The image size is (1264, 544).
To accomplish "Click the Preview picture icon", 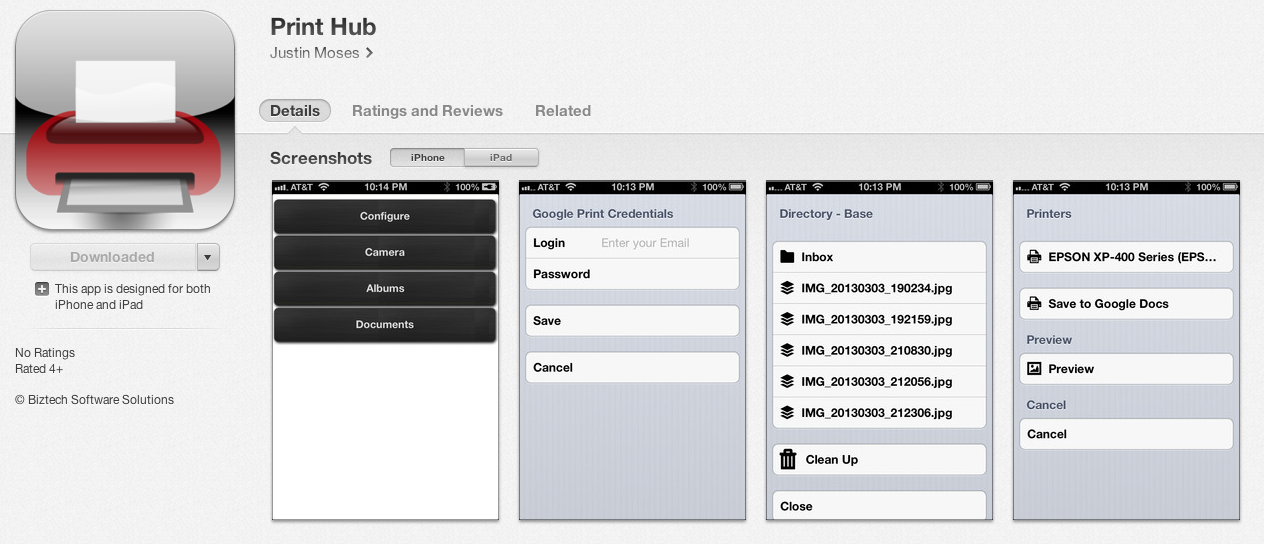I will pyautogui.click(x=1034, y=369).
